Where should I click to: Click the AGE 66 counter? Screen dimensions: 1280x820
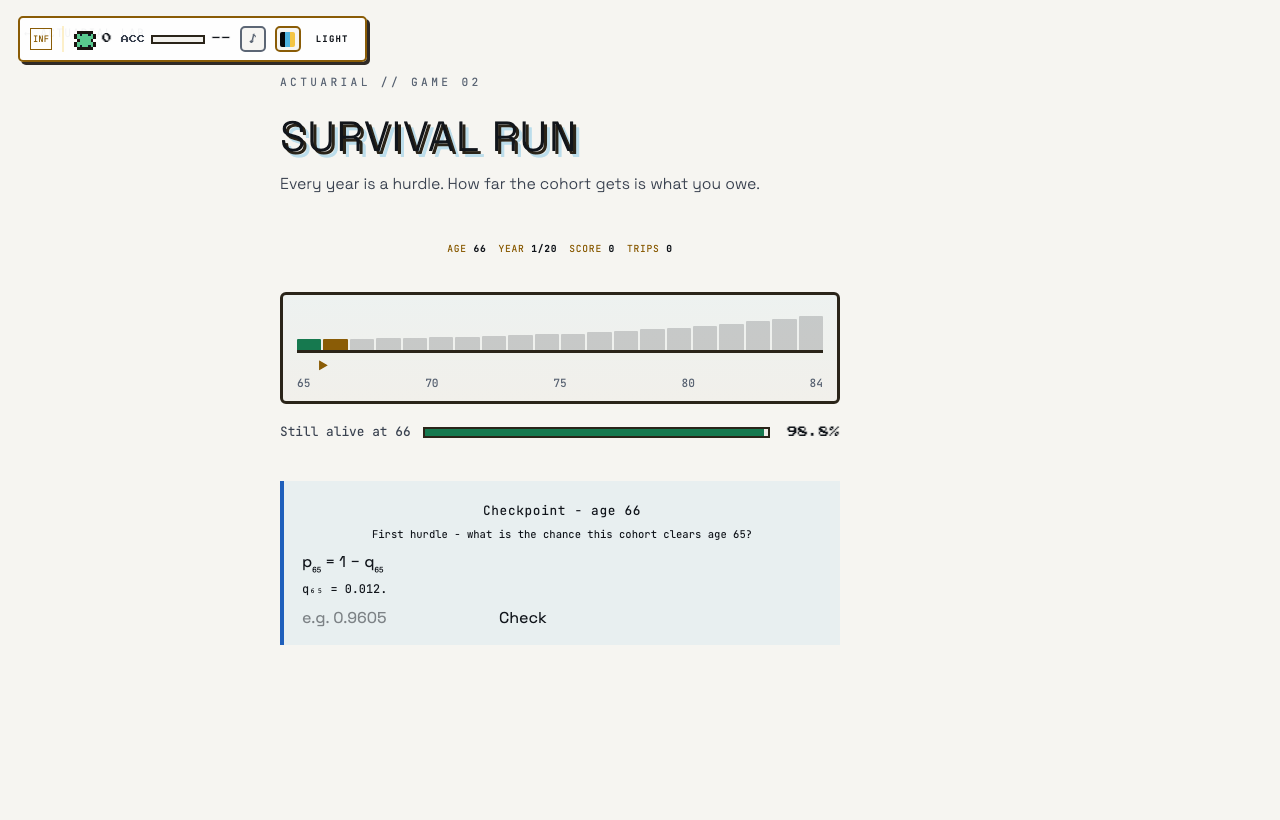pyautogui.click(x=467, y=249)
